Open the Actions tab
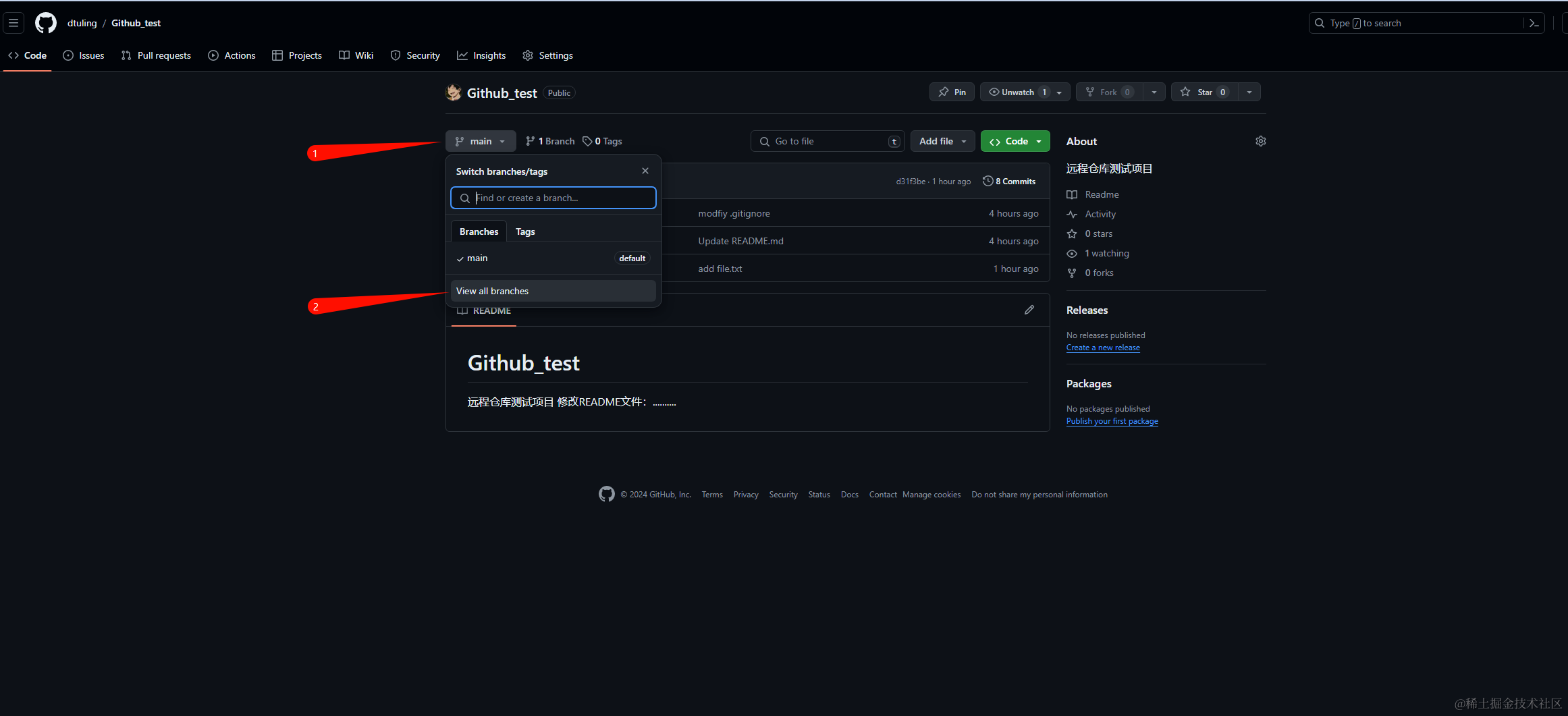The width and height of the screenshot is (1568, 716). coord(232,55)
